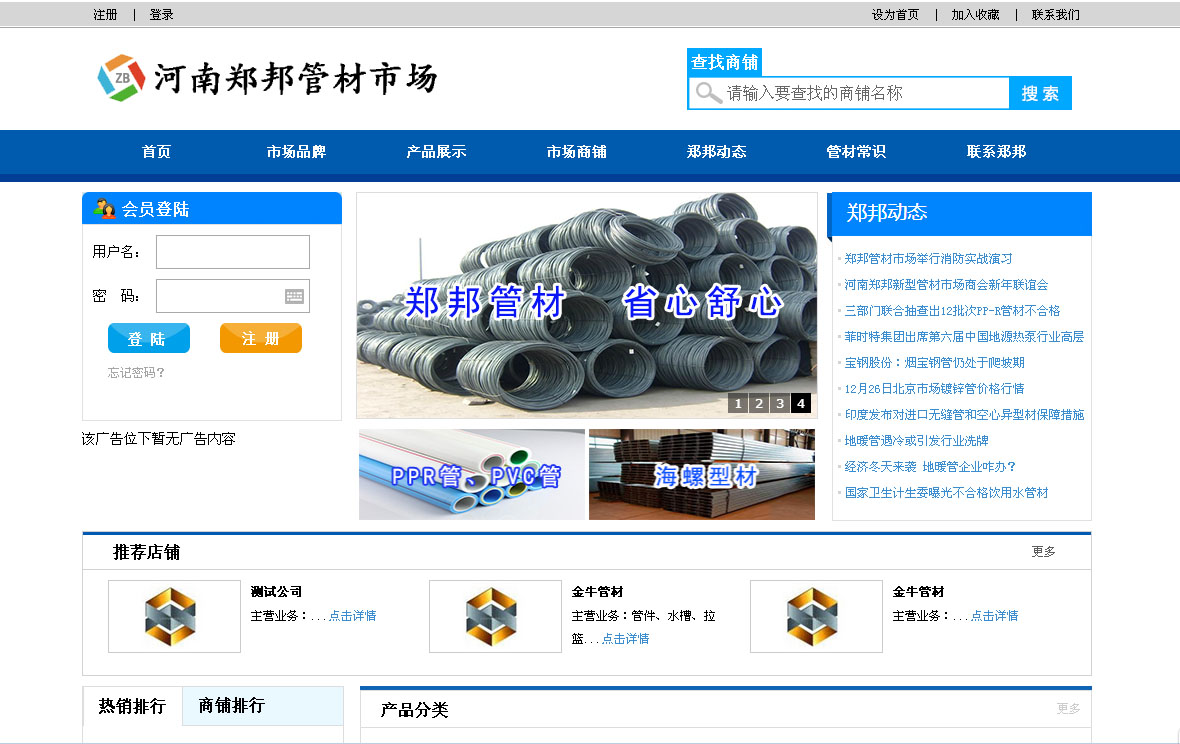The width and height of the screenshot is (1180, 744).
Task: Click the steel coil main banner image
Action: click(x=587, y=305)
